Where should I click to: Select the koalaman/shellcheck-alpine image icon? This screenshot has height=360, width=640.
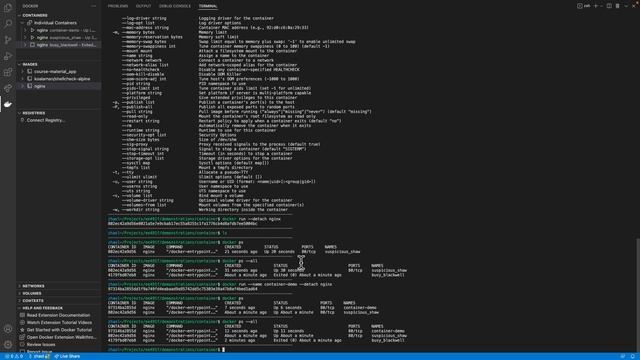click(x=29, y=79)
